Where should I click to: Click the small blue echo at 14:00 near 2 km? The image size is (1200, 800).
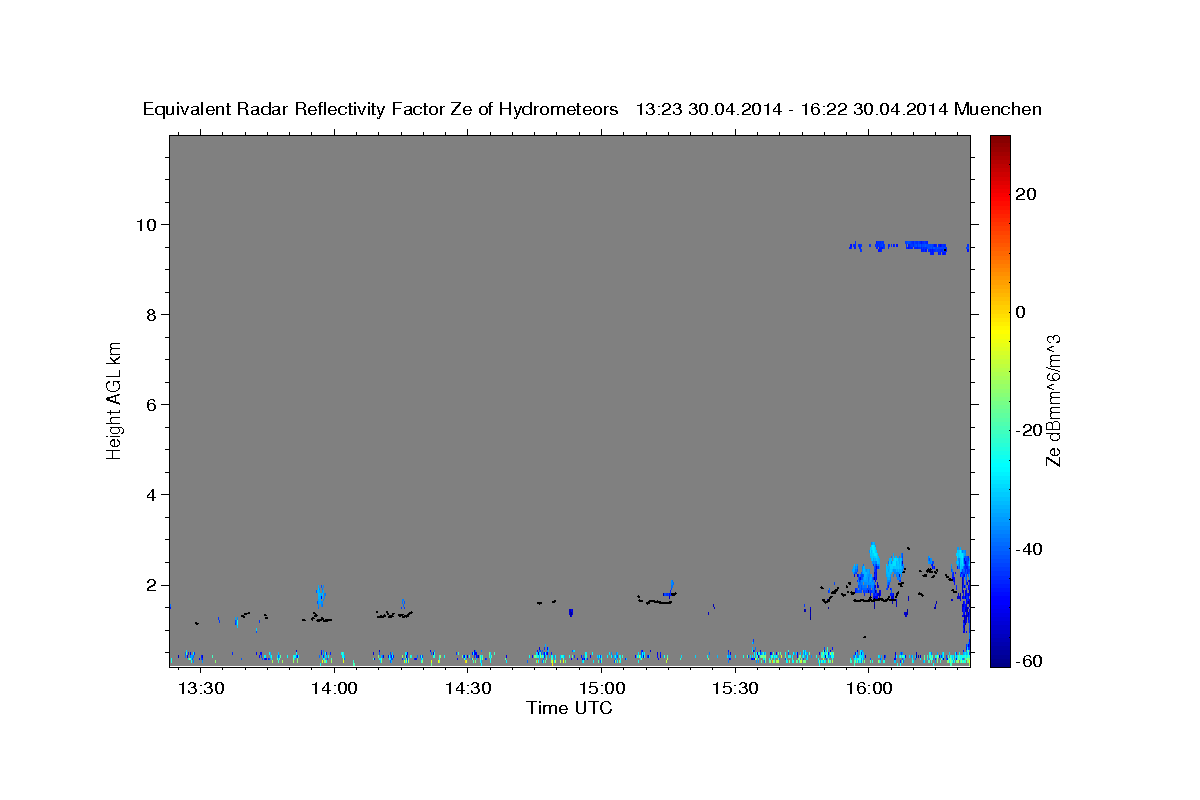click(x=320, y=596)
